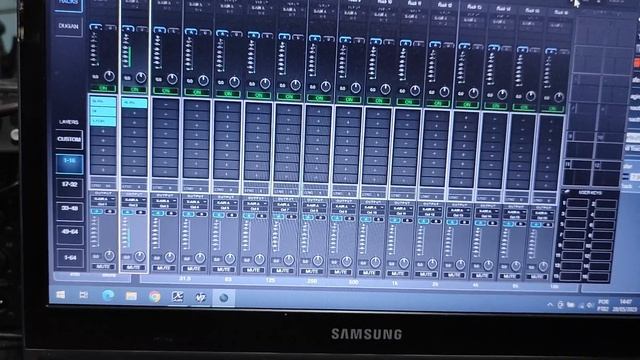Open the Windows Start menu

pos(60,295)
